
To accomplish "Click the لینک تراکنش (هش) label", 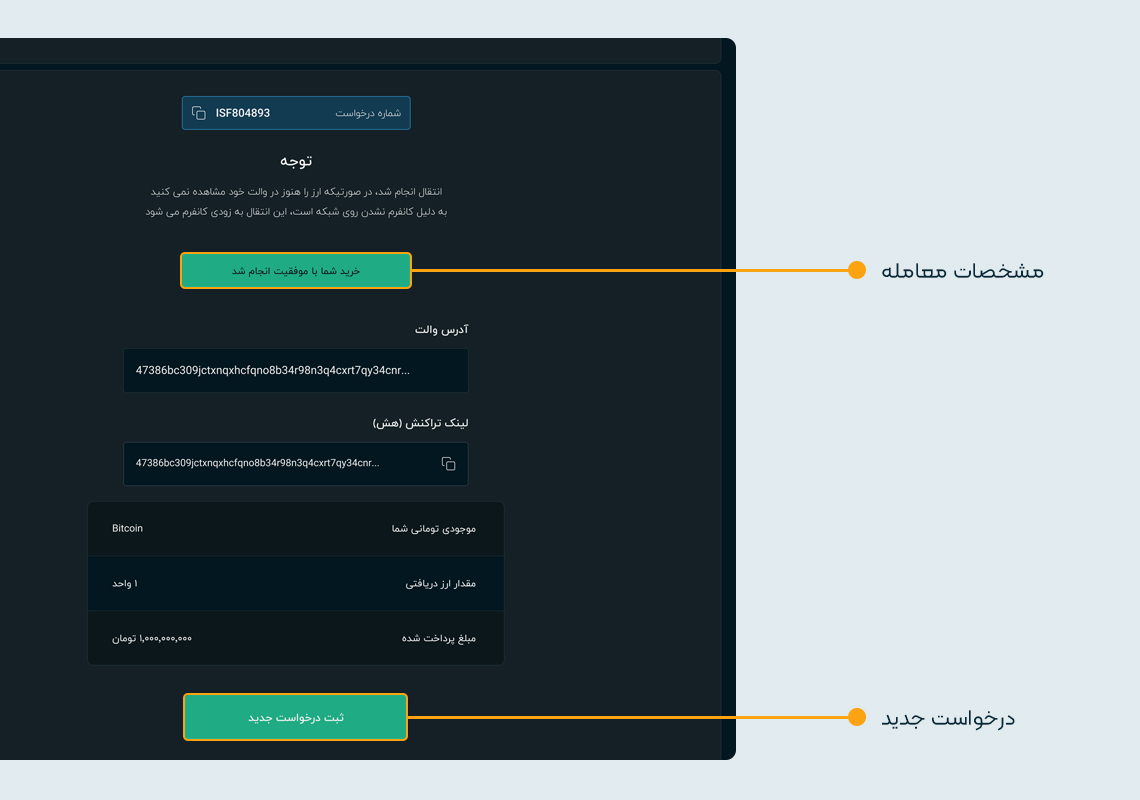I will 420,423.
